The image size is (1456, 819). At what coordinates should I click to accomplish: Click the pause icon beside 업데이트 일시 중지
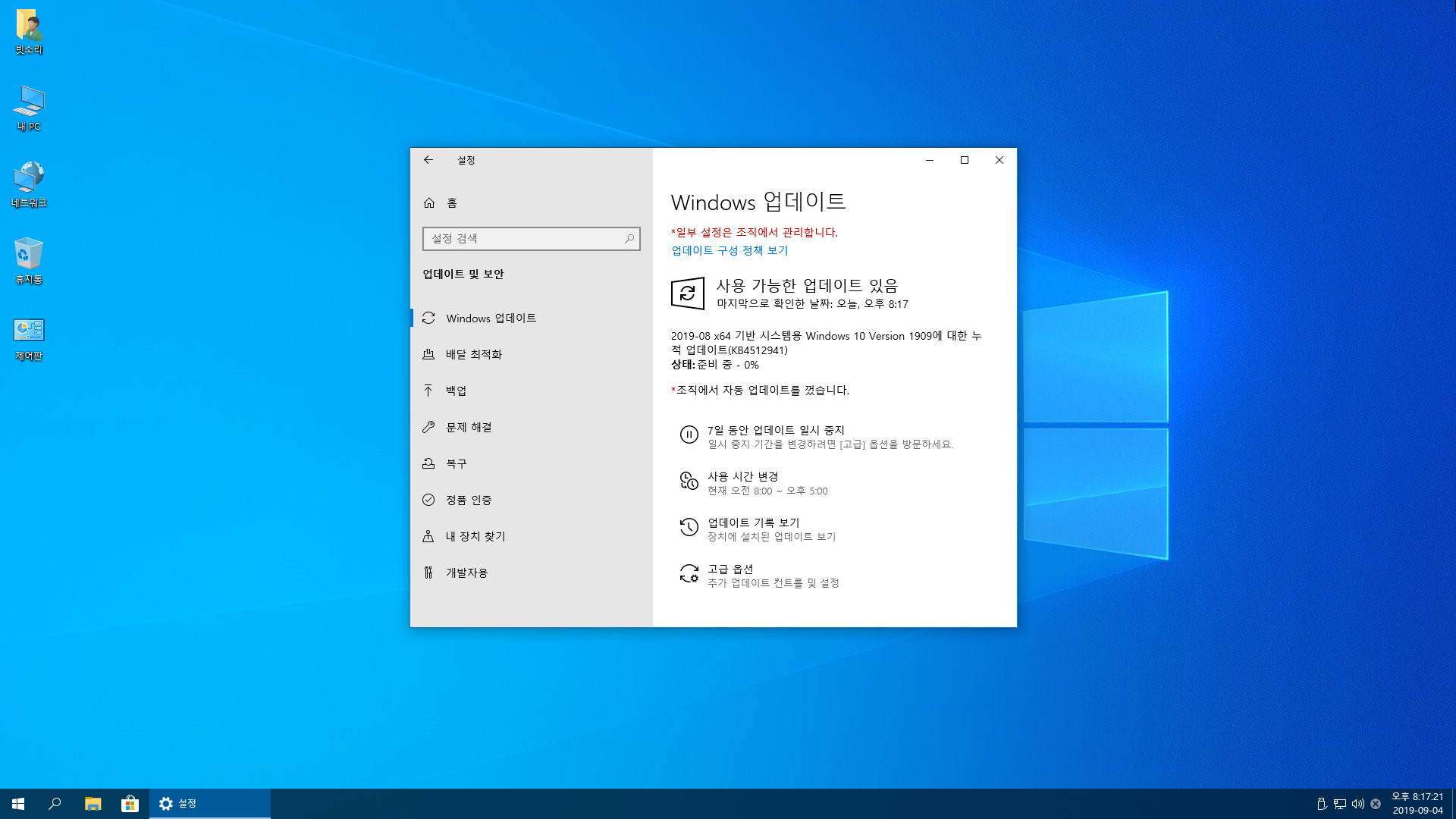(x=689, y=435)
